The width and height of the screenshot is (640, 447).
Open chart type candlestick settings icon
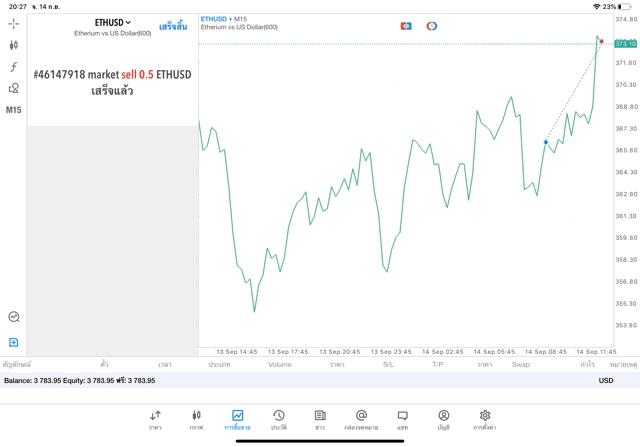coord(14,45)
